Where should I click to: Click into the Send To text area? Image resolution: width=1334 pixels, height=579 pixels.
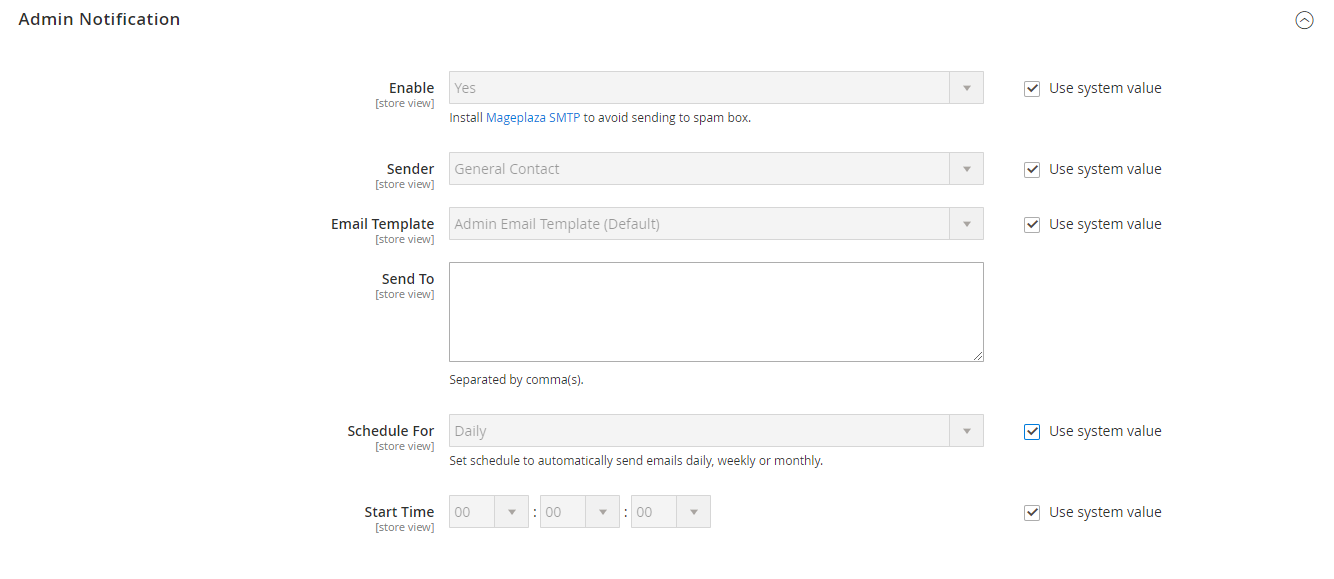click(716, 312)
